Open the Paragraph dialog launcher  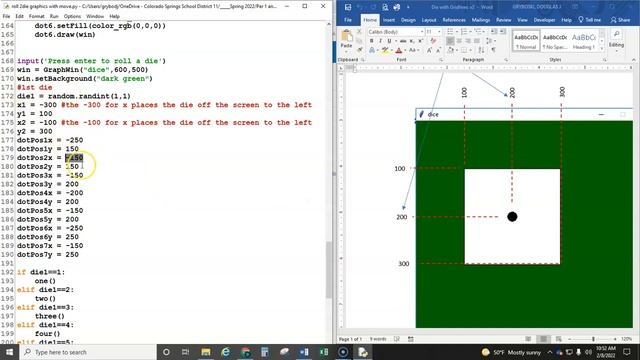coord(506,60)
